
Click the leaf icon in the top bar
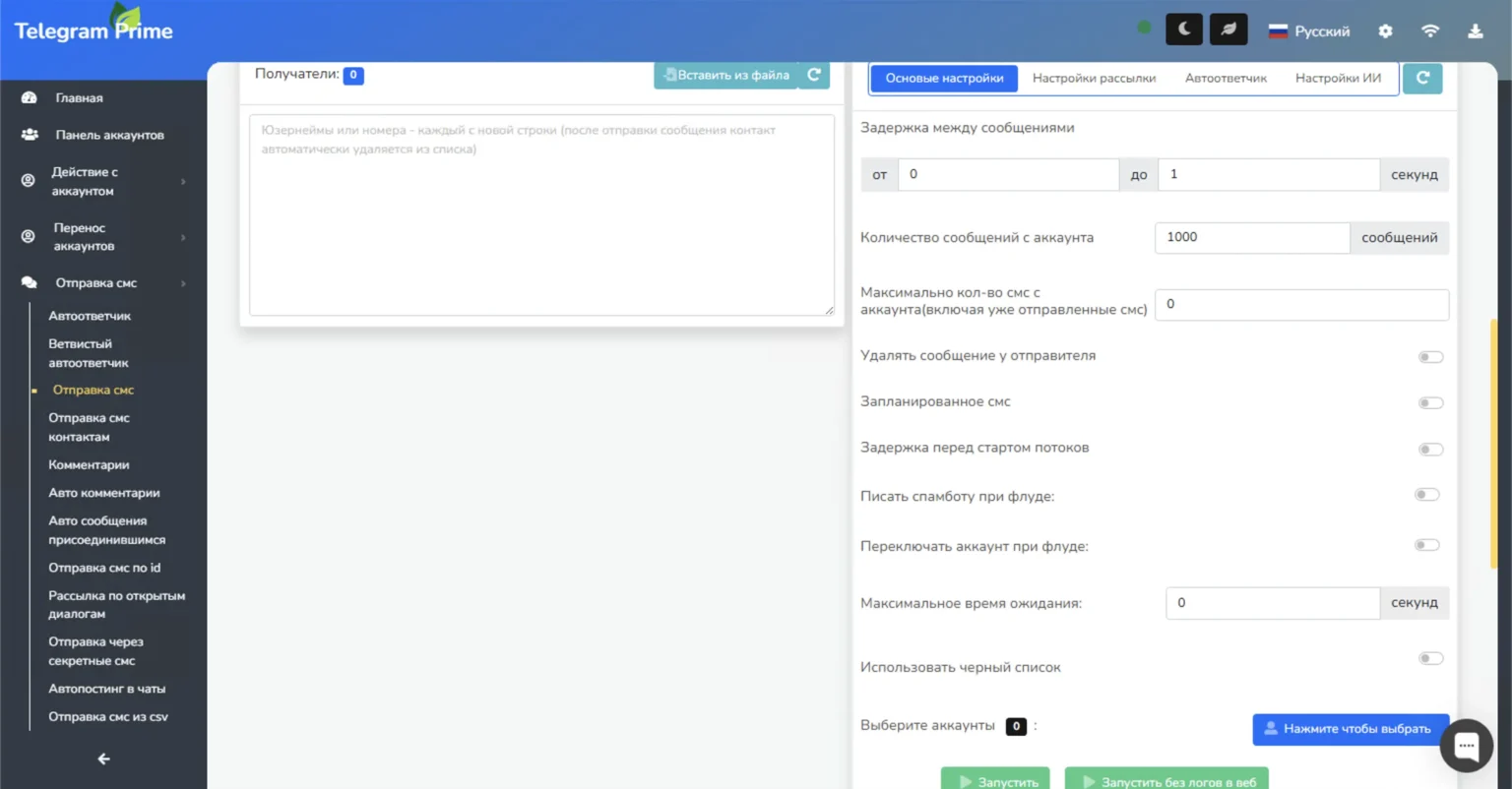coord(1227,29)
